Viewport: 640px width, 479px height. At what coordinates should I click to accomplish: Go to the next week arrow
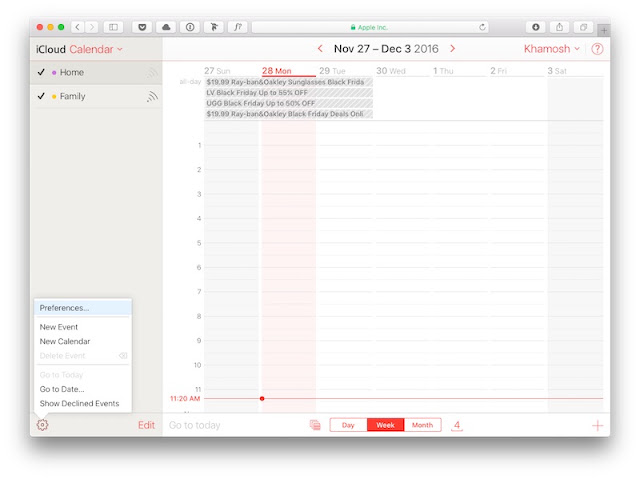pyautogui.click(x=452, y=49)
